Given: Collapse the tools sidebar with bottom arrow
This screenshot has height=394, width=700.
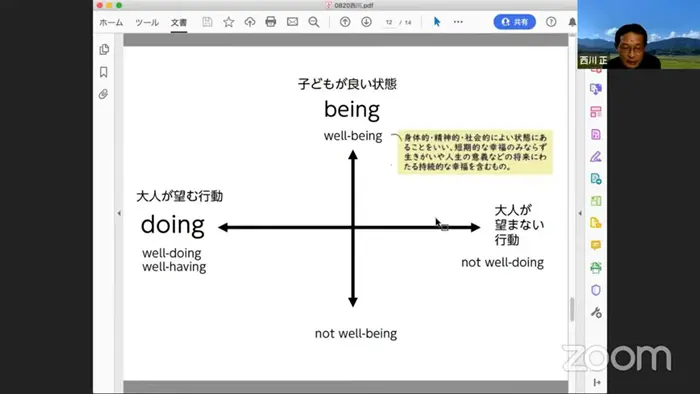Looking at the screenshot, I should pos(597,382).
